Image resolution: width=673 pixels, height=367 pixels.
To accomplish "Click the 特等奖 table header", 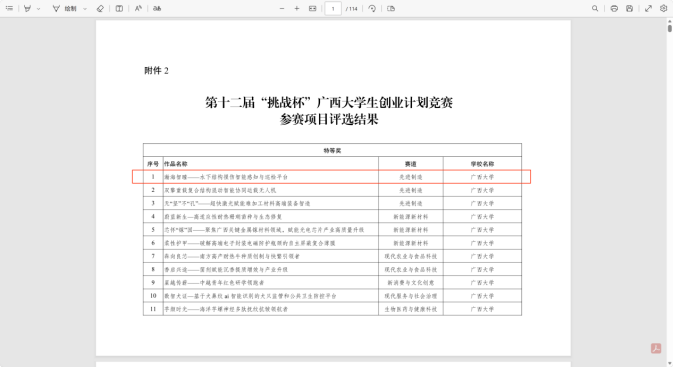I will click(x=332, y=150).
